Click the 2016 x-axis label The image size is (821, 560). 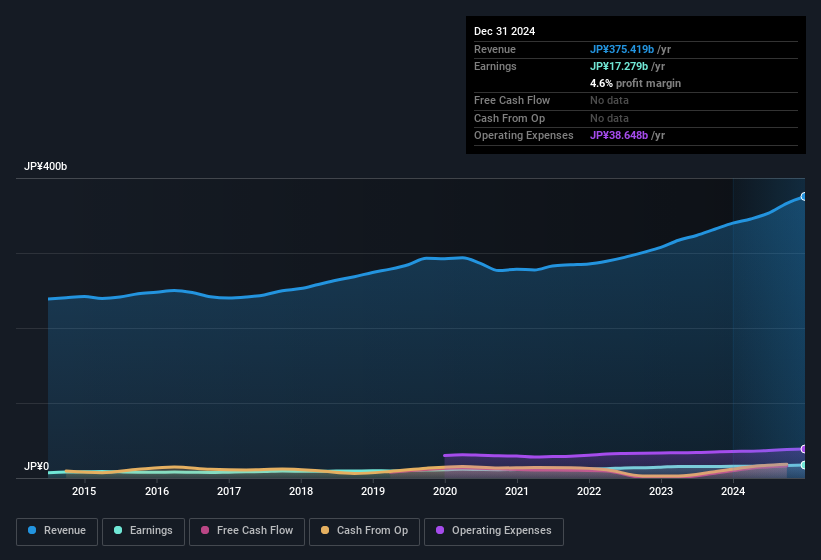(157, 491)
